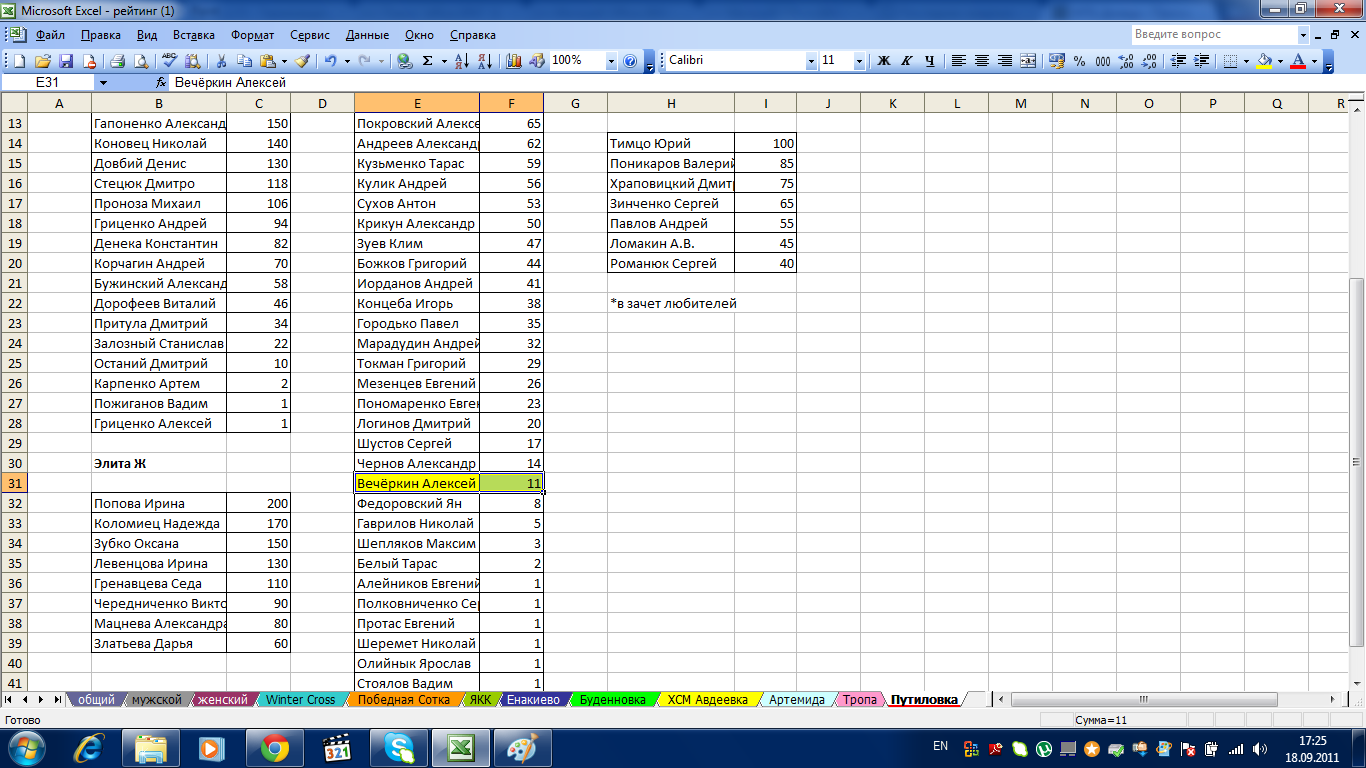1366x768 pixels.
Task: Click cell with Попова Ирина
Action: click(158, 504)
